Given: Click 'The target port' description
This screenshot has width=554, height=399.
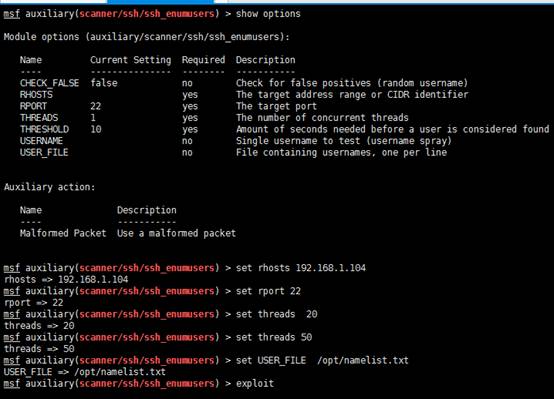Looking at the screenshot, I should pyautogui.click(x=276, y=106).
